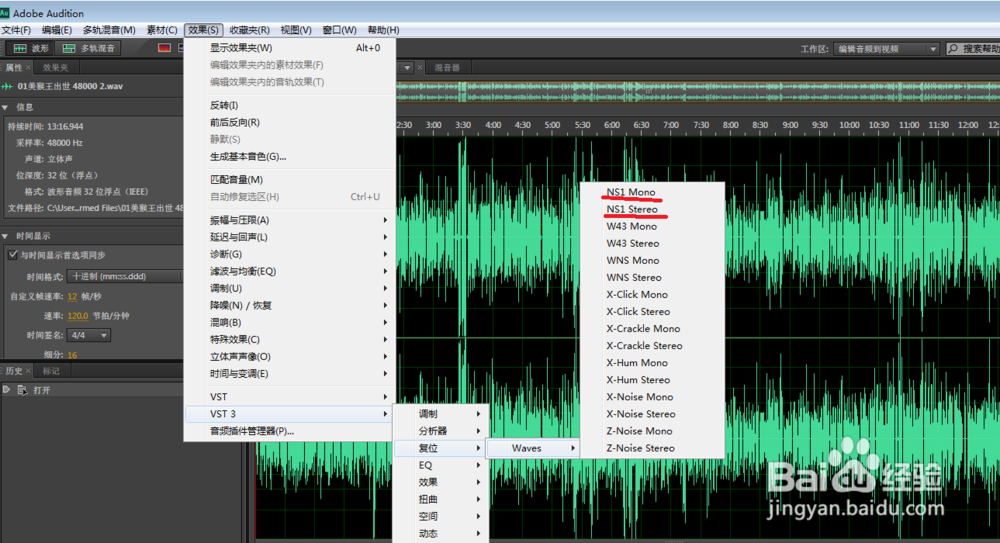Click the red spectral display icon

pos(165,48)
